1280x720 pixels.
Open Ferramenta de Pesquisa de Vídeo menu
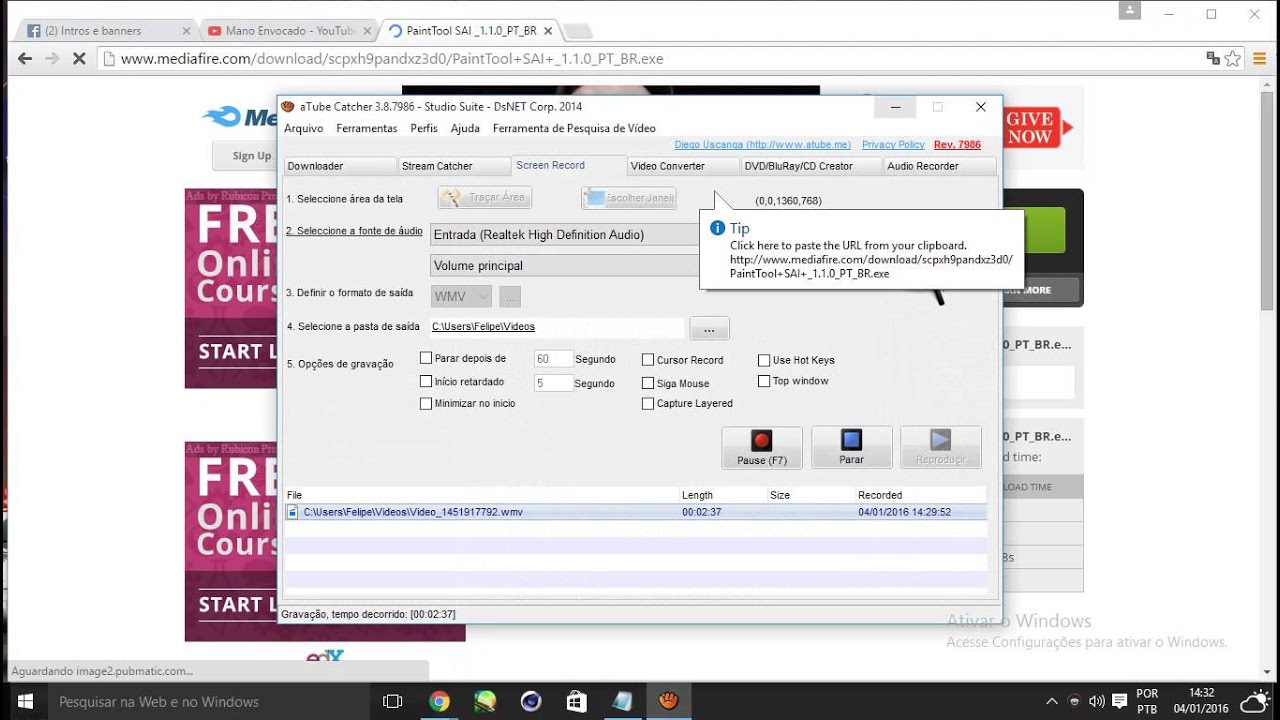574,128
